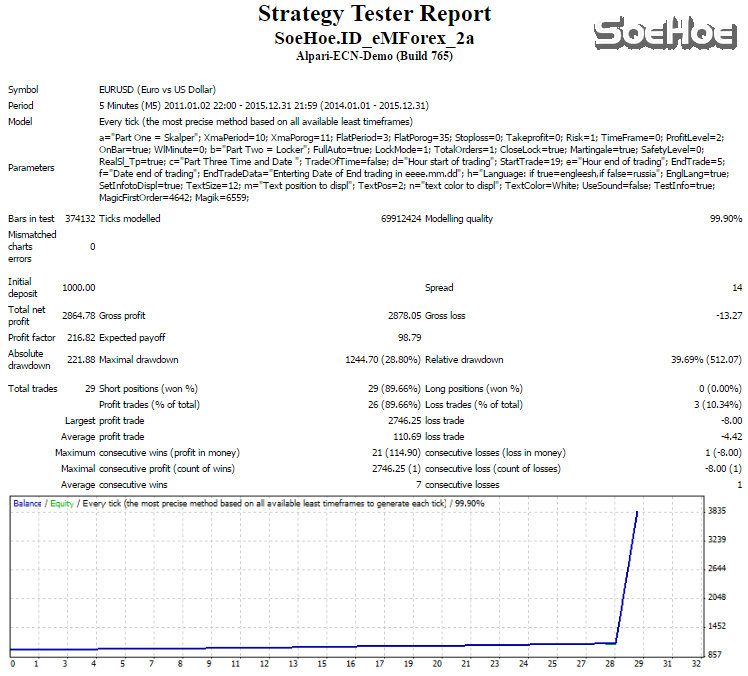
Task: Click the Modelling quality 99.90% value
Action: tap(725, 218)
